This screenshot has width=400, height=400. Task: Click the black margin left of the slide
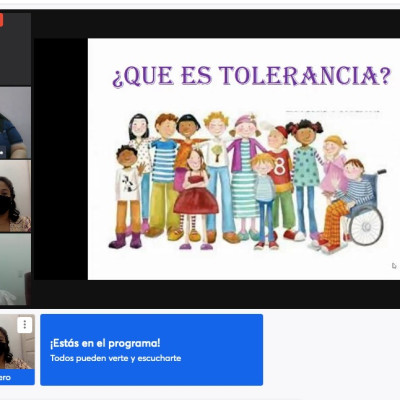[x=61, y=159]
